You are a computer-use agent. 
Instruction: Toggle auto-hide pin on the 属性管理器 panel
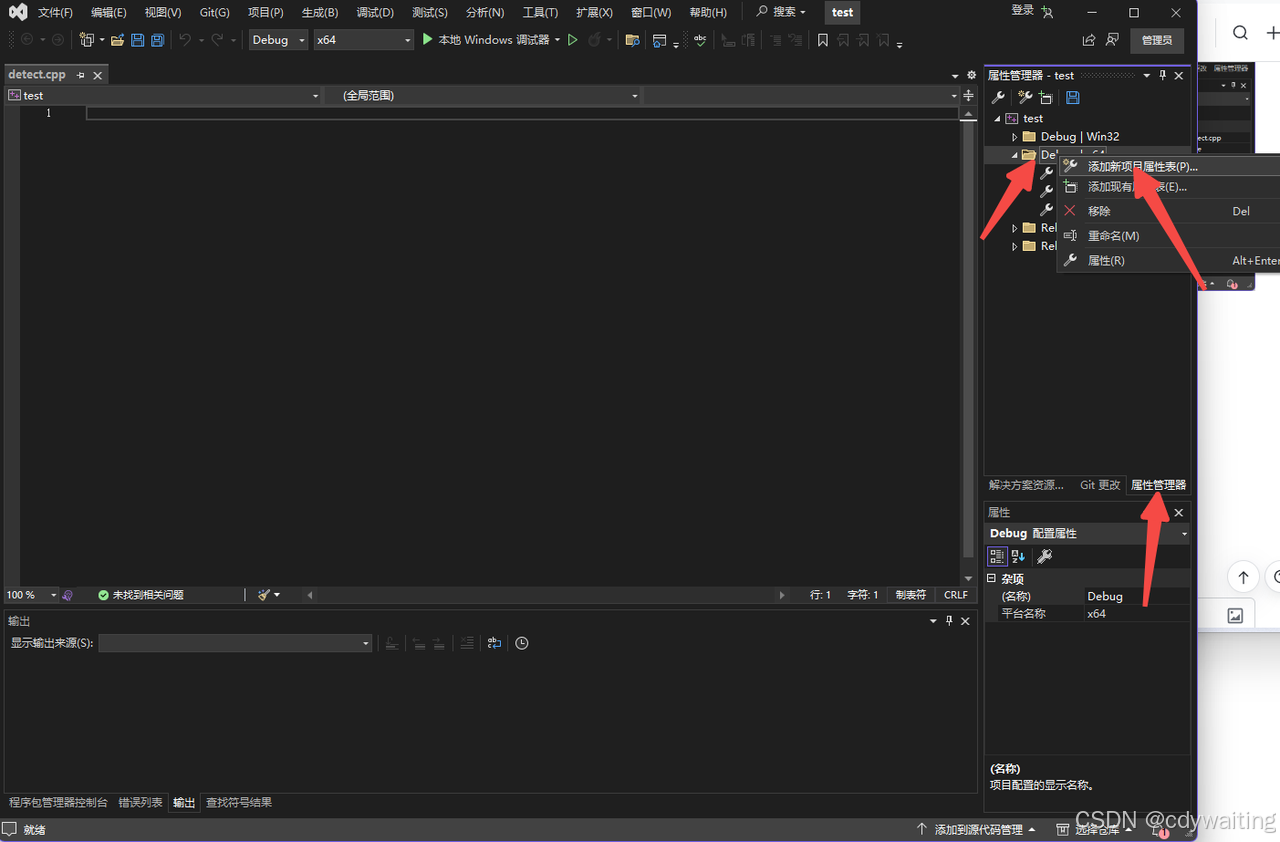1162,74
